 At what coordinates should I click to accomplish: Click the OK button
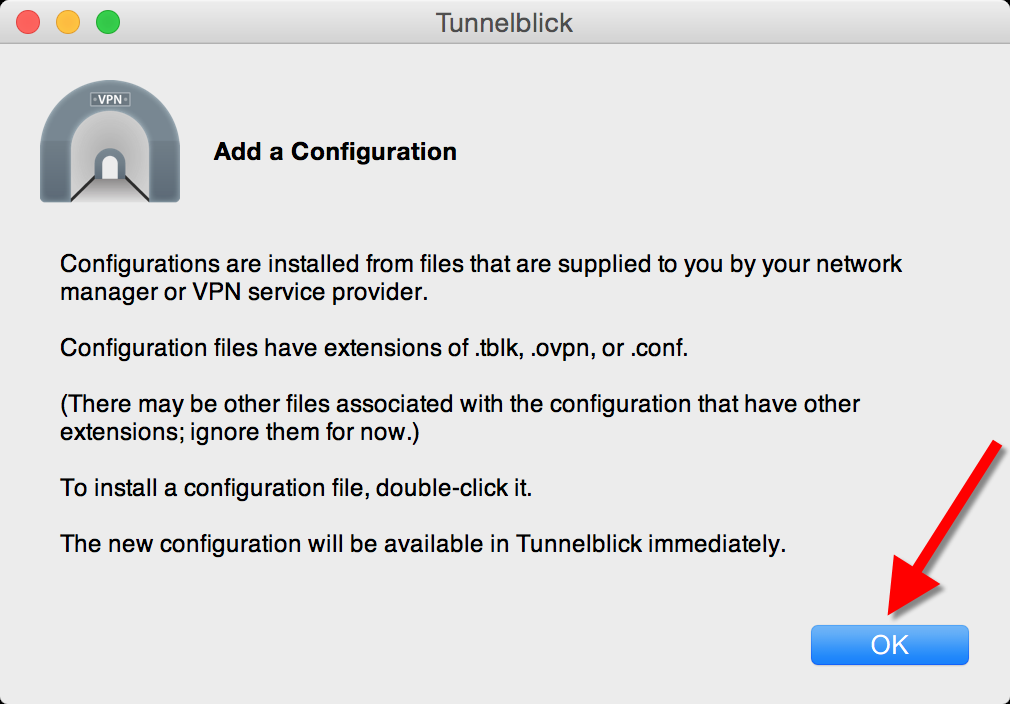[x=889, y=645]
